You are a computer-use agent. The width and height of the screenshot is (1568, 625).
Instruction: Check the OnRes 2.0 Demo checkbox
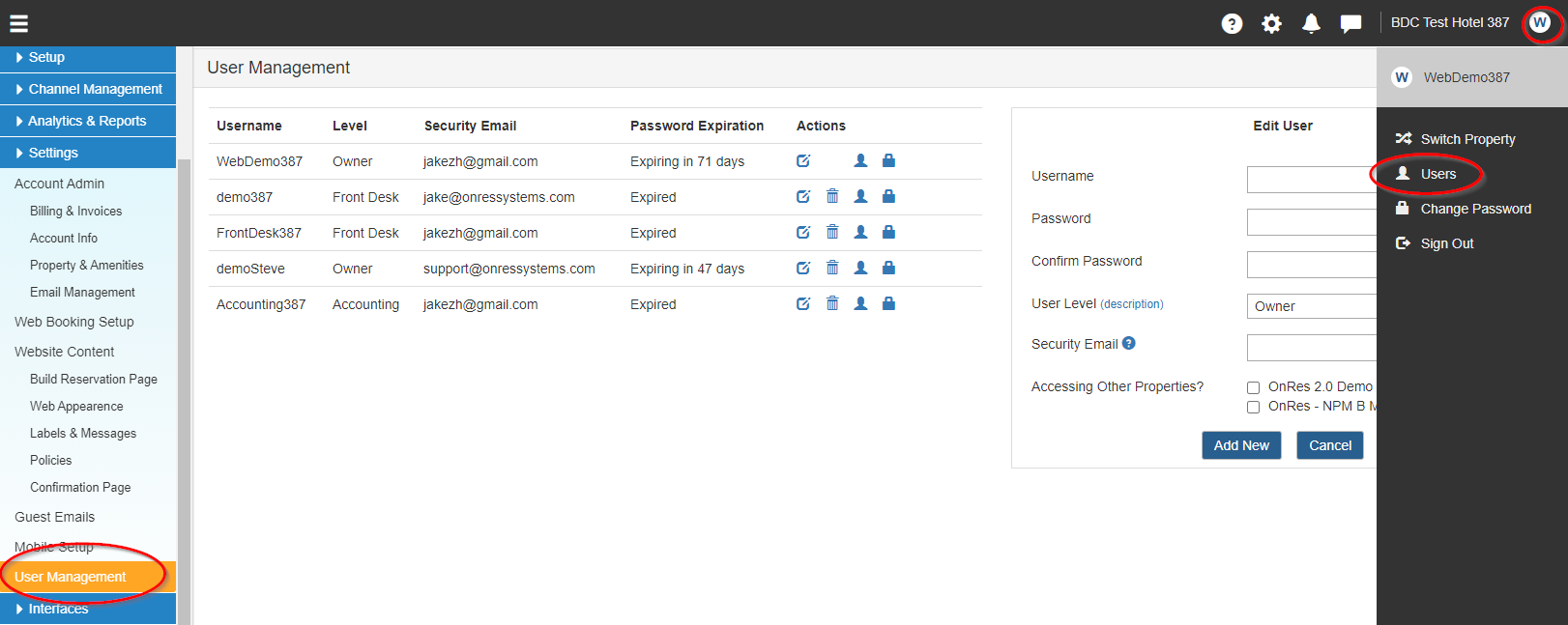click(1253, 387)
